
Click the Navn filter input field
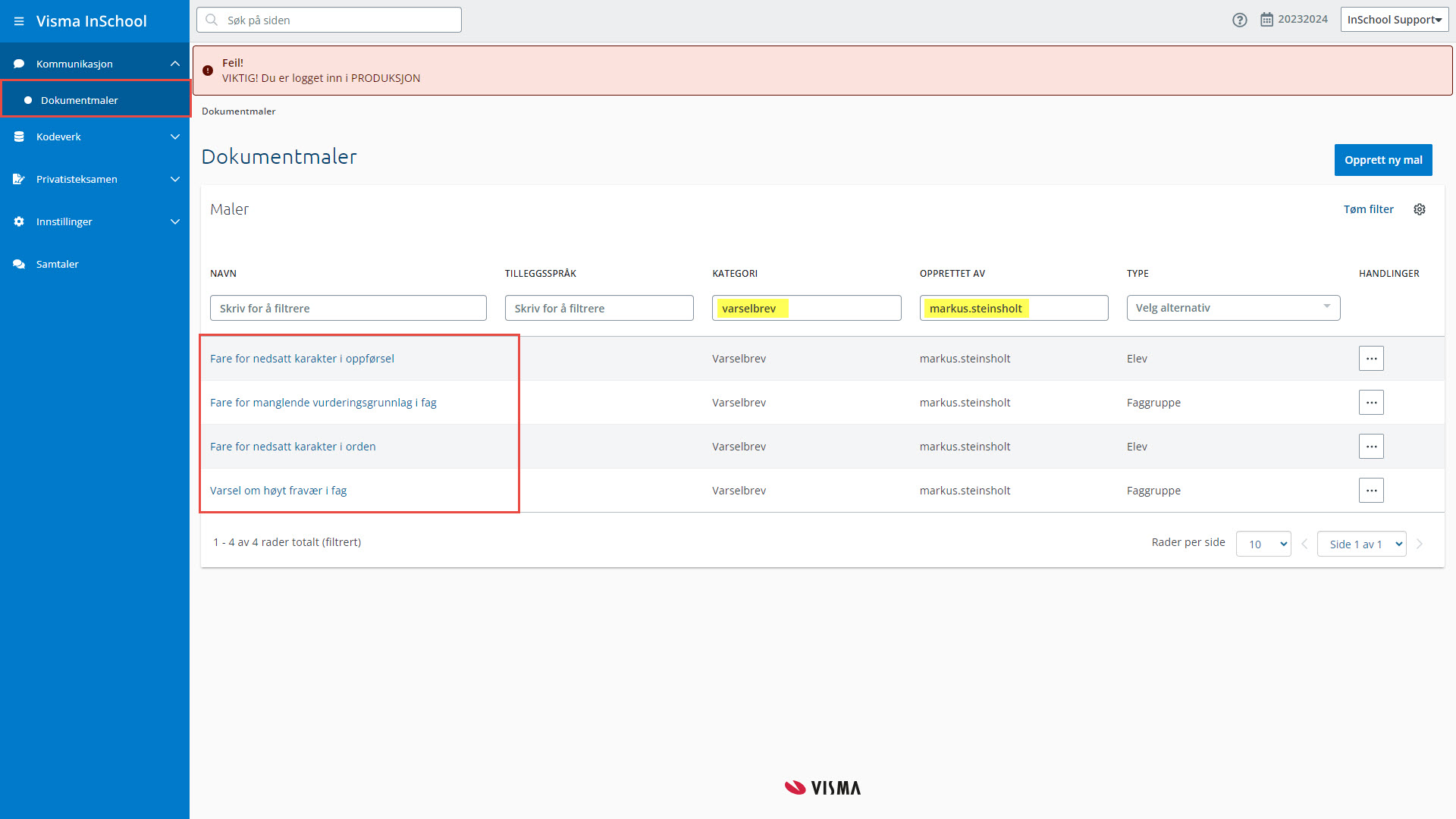pyautogui.click(x=348, y=308)
